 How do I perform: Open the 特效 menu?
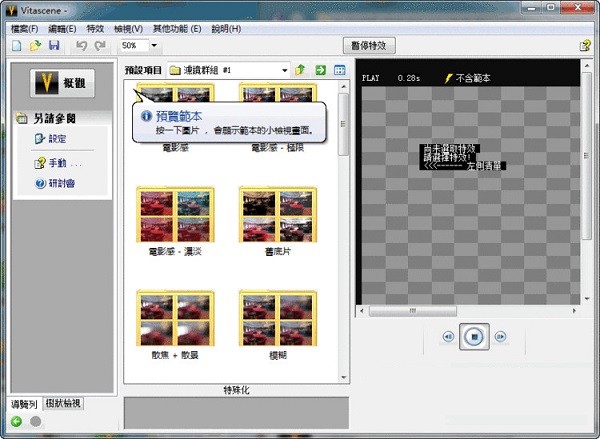(x=95, y=29)
